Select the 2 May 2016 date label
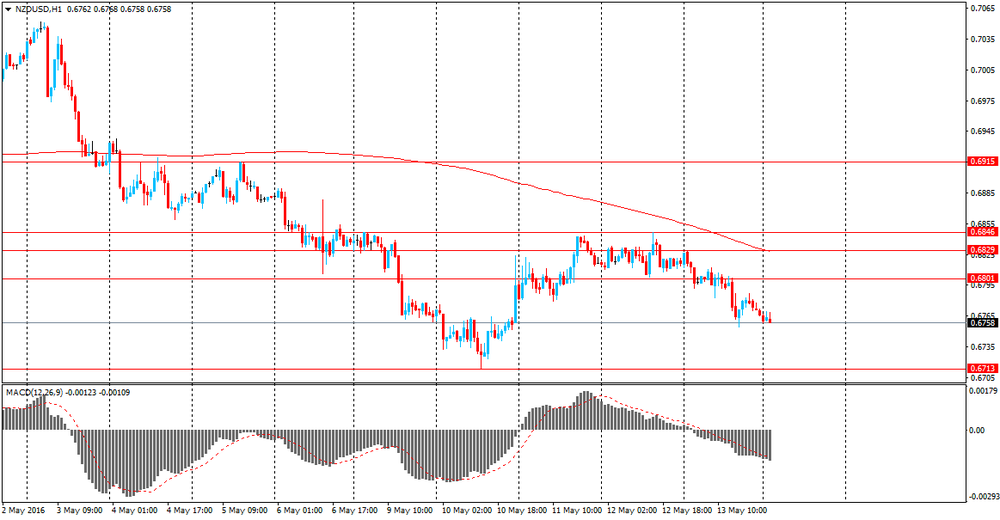The height and width of the screenshot is (520, 1000). pyautogui.click(x=23, y=510)
